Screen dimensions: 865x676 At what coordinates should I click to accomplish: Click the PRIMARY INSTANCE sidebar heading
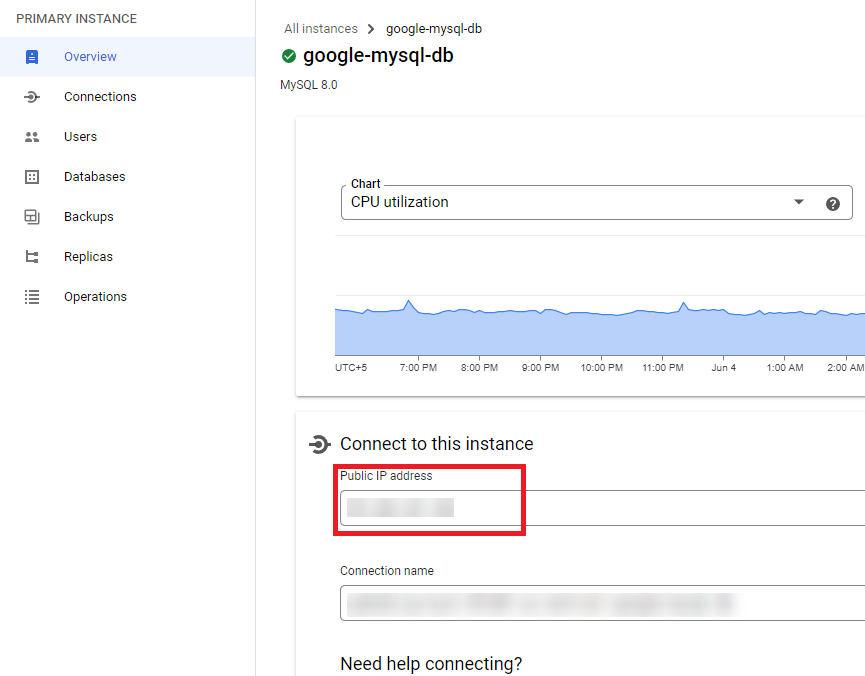tap(77, 19)
